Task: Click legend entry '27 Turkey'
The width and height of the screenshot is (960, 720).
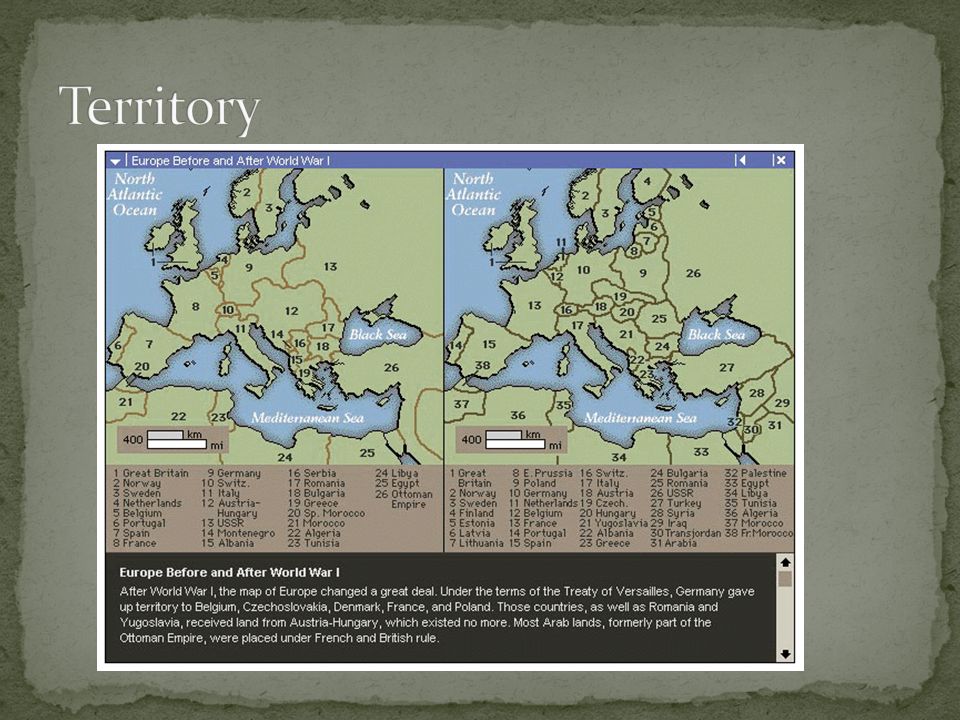Action: [x=674, y=503]
